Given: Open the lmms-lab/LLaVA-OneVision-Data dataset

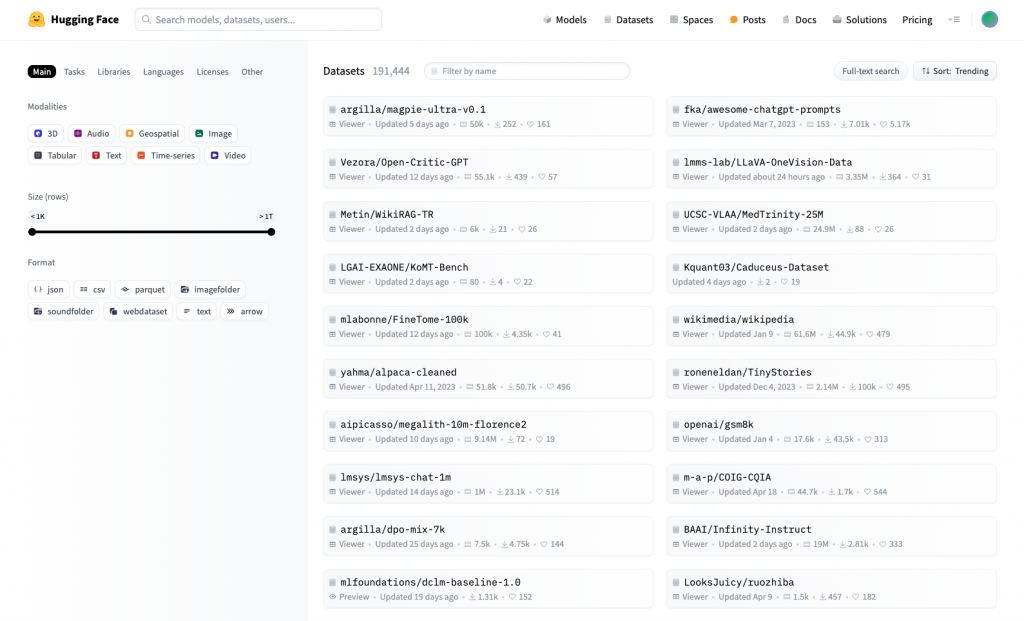Looking at the screenshot, I should [x=831, y=169].
